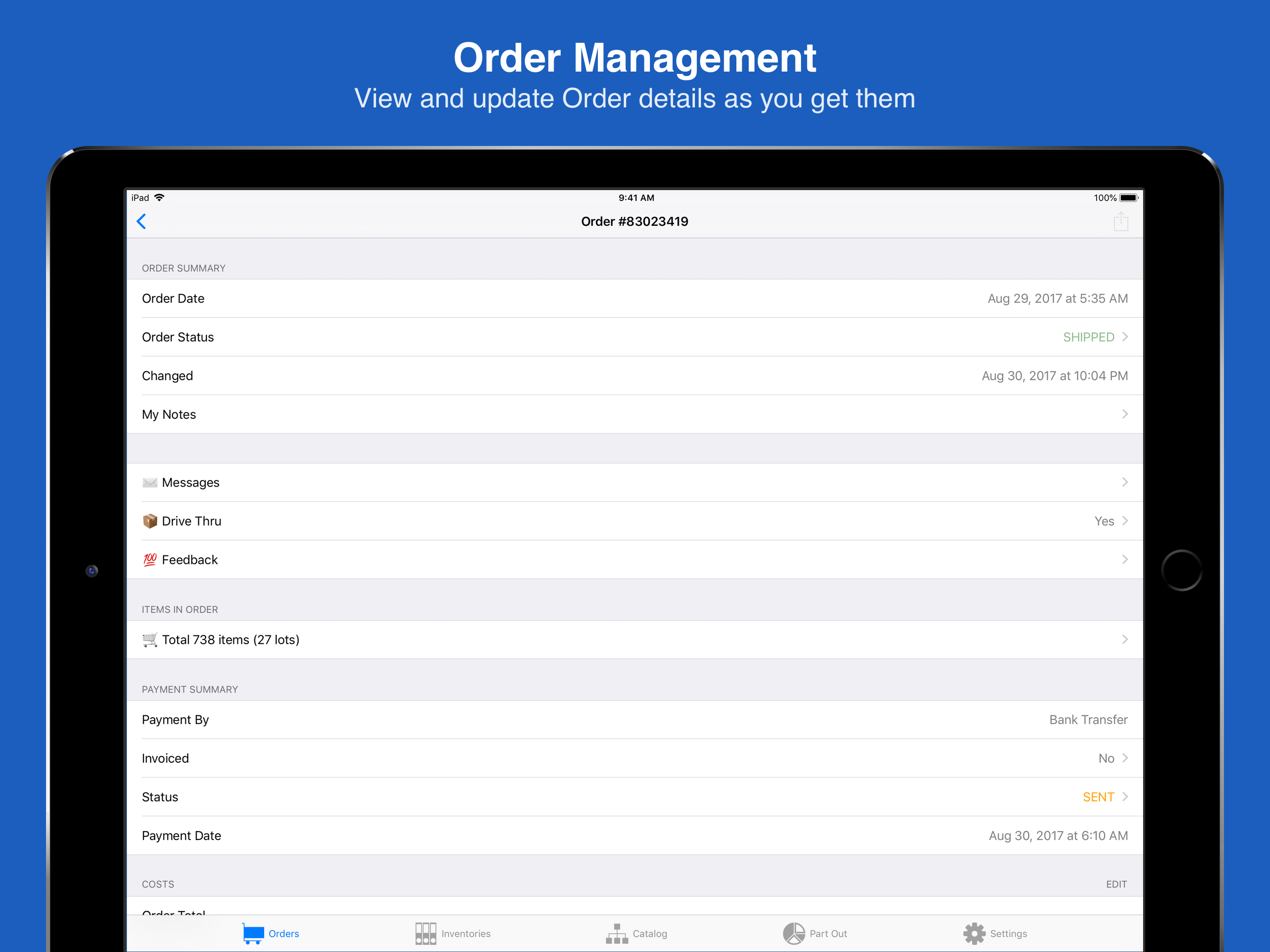Tap the envelope icon beside Messages
Screen dimensions: 1270x952
coord(150,483)
